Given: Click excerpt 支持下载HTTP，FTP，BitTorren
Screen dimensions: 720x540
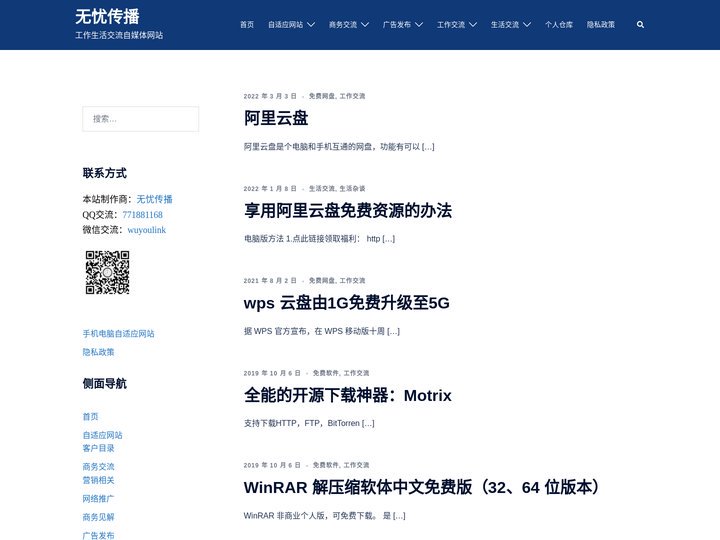Looking at the screenshot, I should [x=309, y=423].
